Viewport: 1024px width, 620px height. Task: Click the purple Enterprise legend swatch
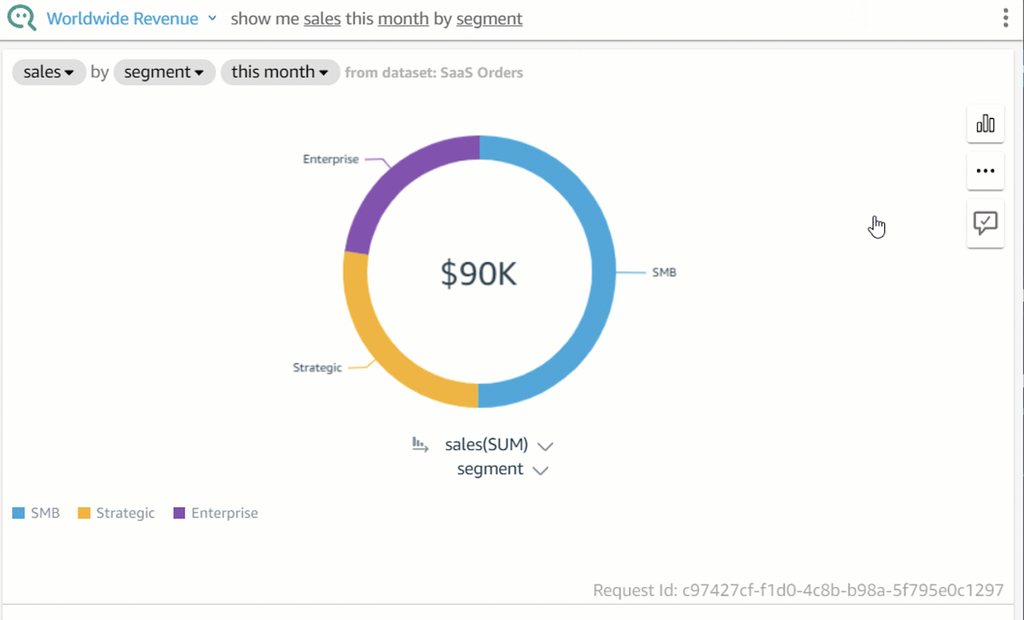coord(179,513)
